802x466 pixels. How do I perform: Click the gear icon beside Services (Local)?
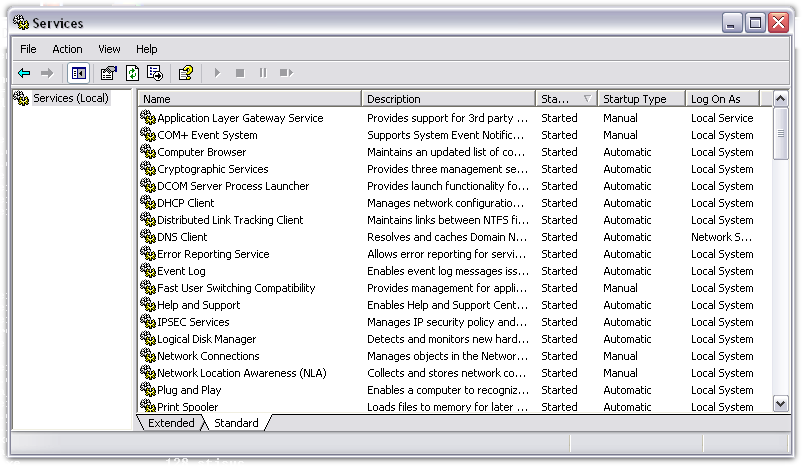tap(21, 98)
